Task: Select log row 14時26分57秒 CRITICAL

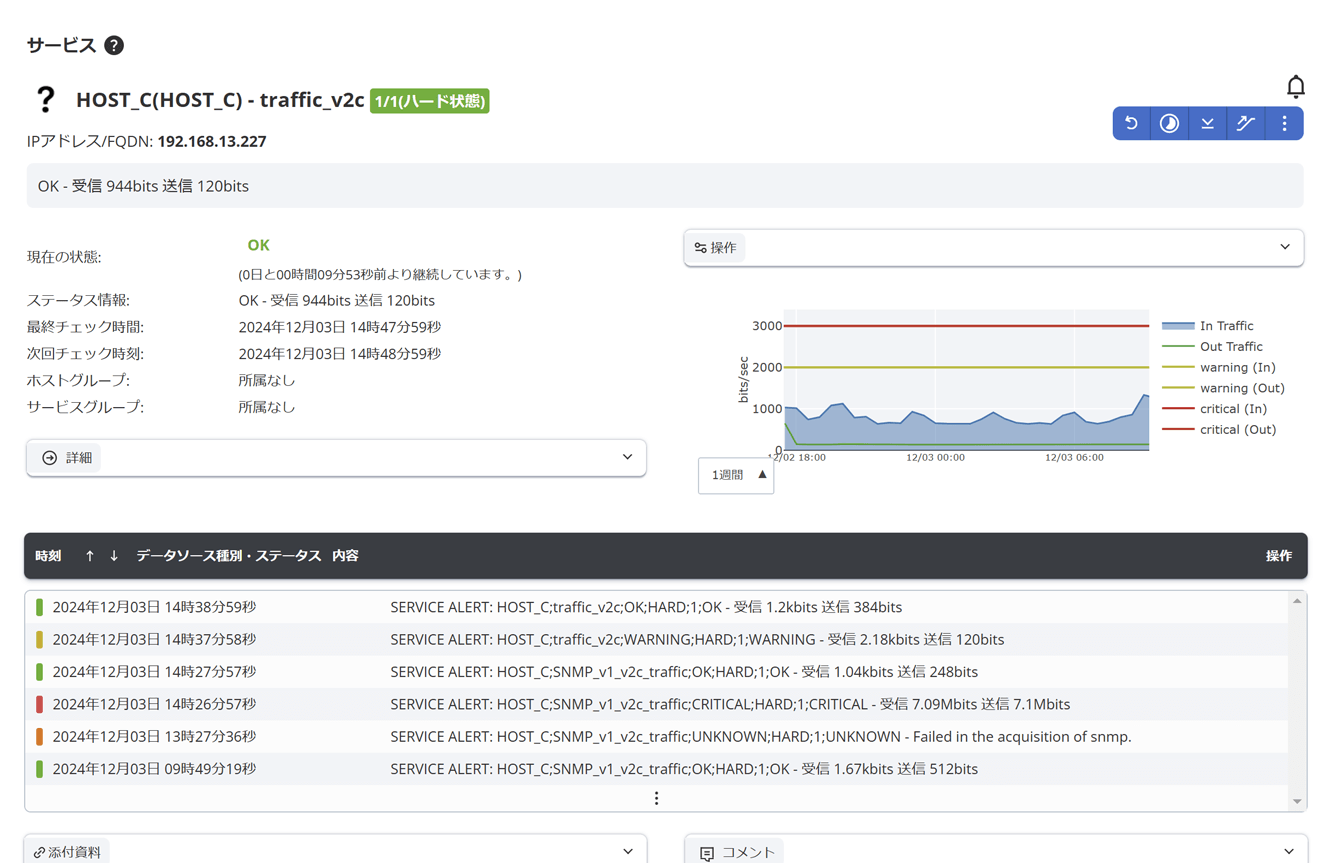Action: point(657,704)
